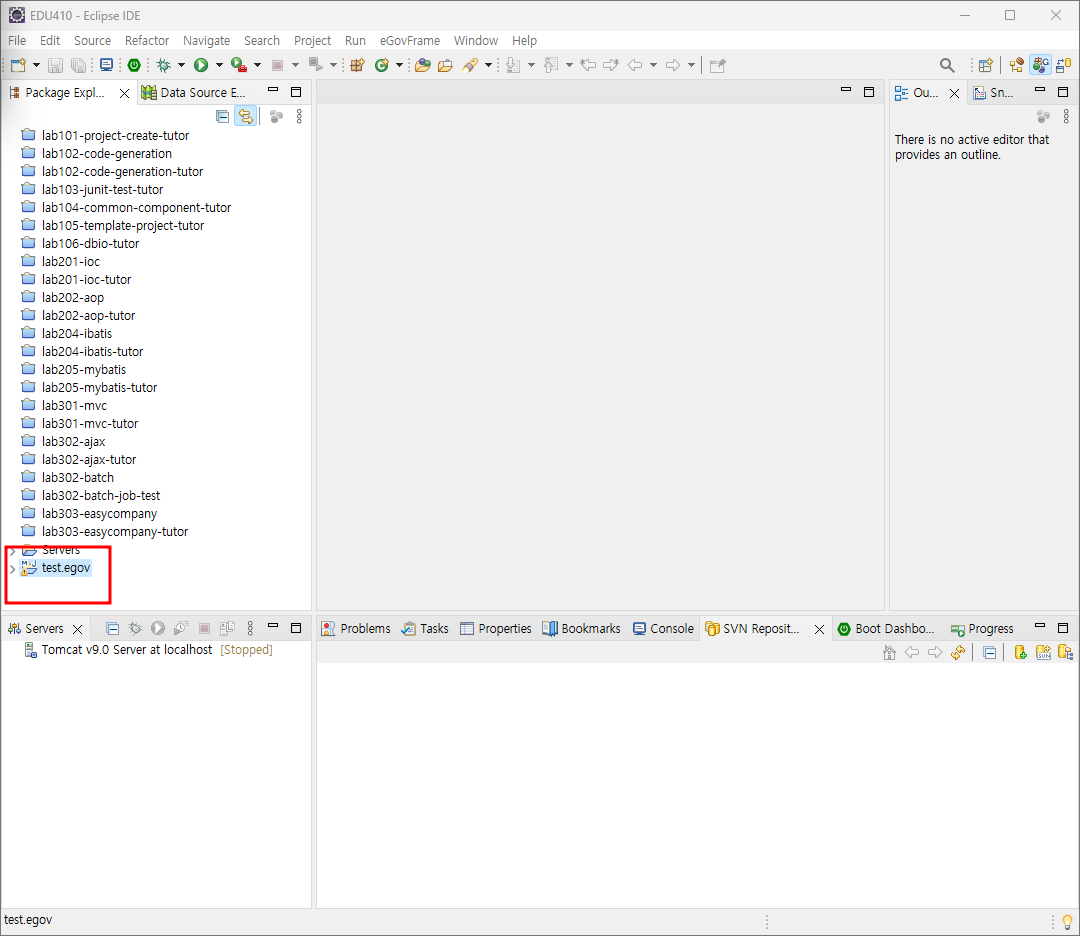This screenshot has width=1080, height=936.
Task: Click the Open Task folder icon
Action: tap(446, 65)
